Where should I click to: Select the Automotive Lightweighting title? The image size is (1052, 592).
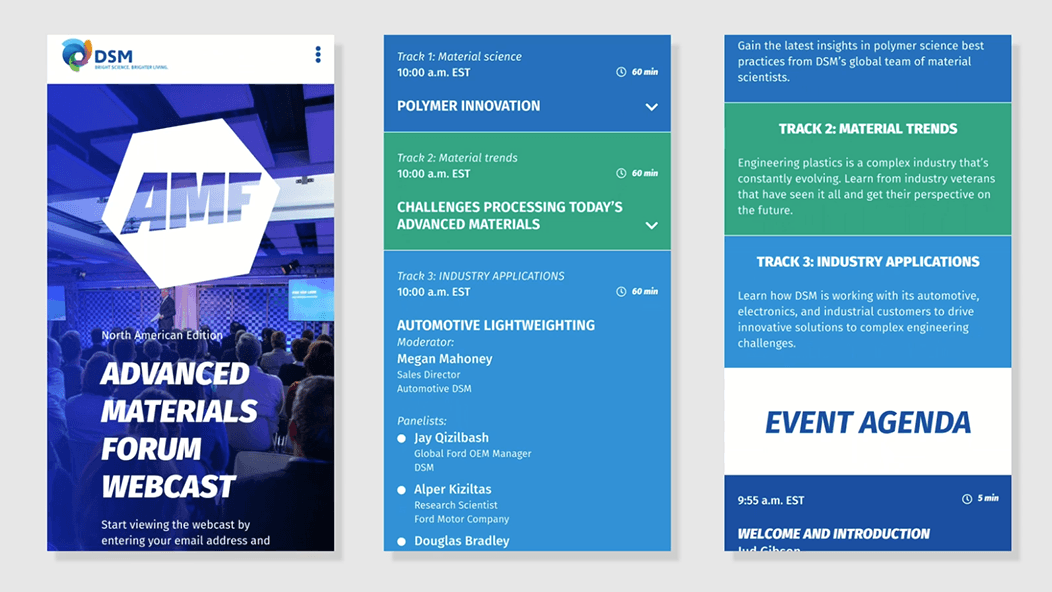[496, 326]
